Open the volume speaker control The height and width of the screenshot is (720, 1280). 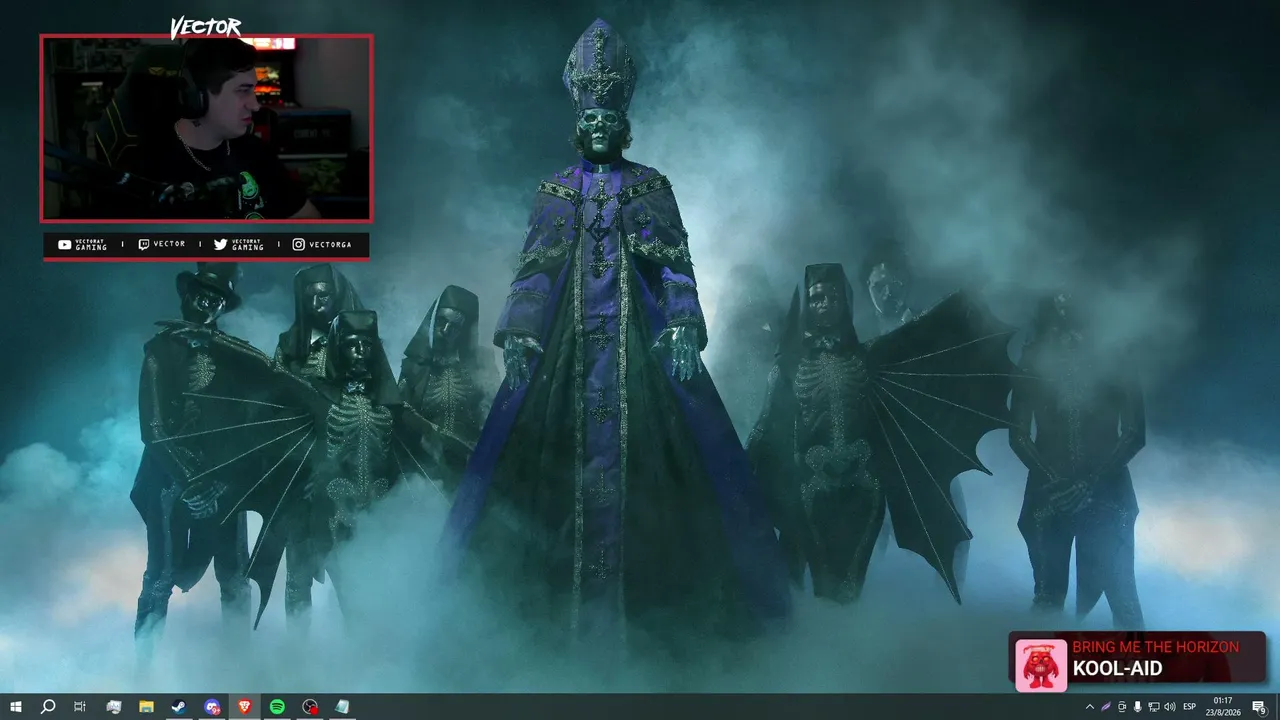(x=1170, y=707)
